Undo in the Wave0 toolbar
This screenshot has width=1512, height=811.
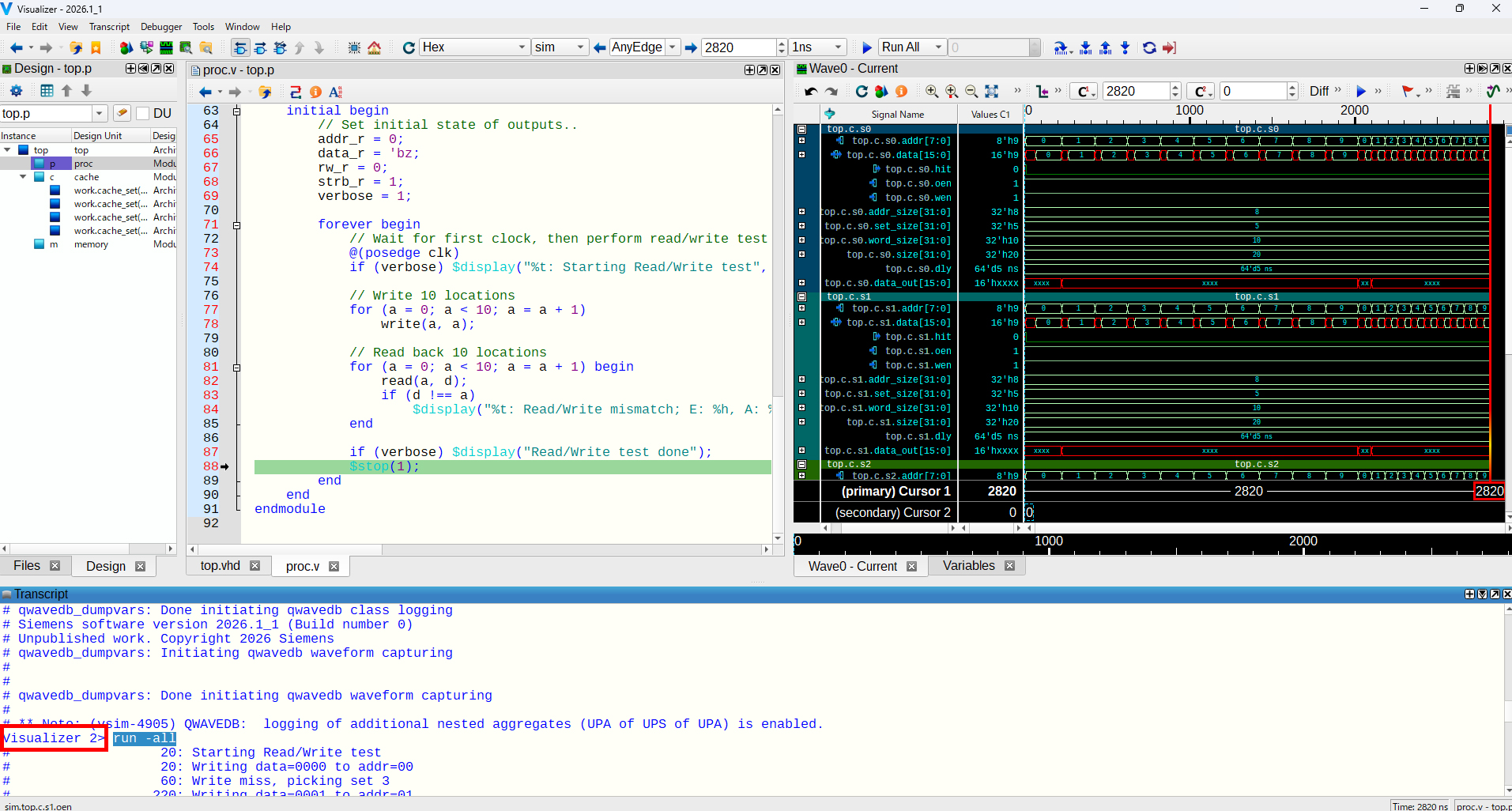click(811, 91)
